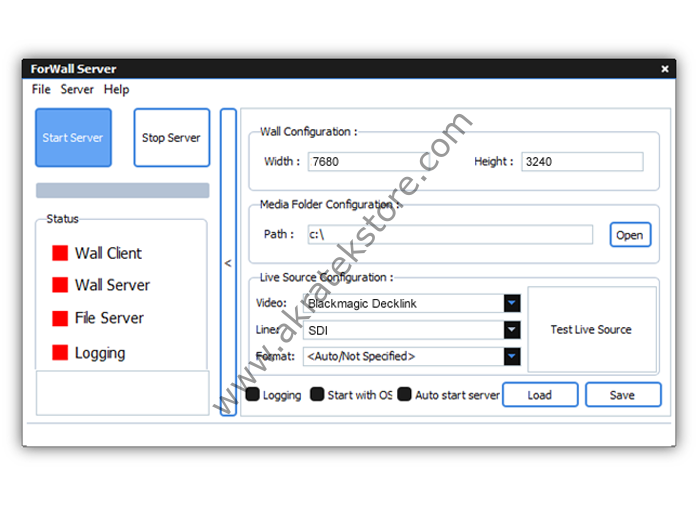Click the red Wall Client status indicator
The height and width of the screenshot is (515, 700).
click(x=59, y=253)
